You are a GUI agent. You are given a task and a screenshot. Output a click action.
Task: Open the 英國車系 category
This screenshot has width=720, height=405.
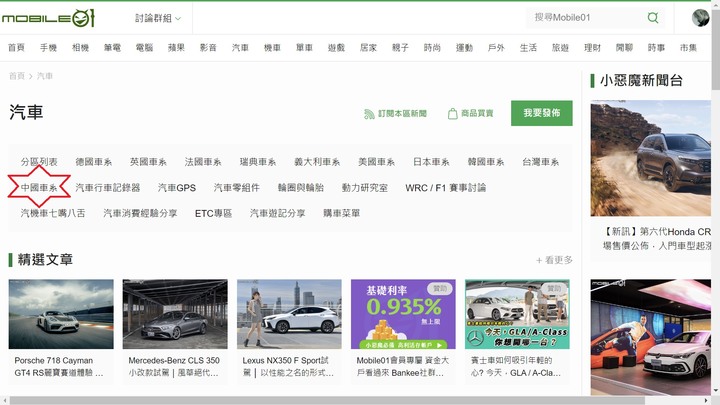click(x=148, y=162)
